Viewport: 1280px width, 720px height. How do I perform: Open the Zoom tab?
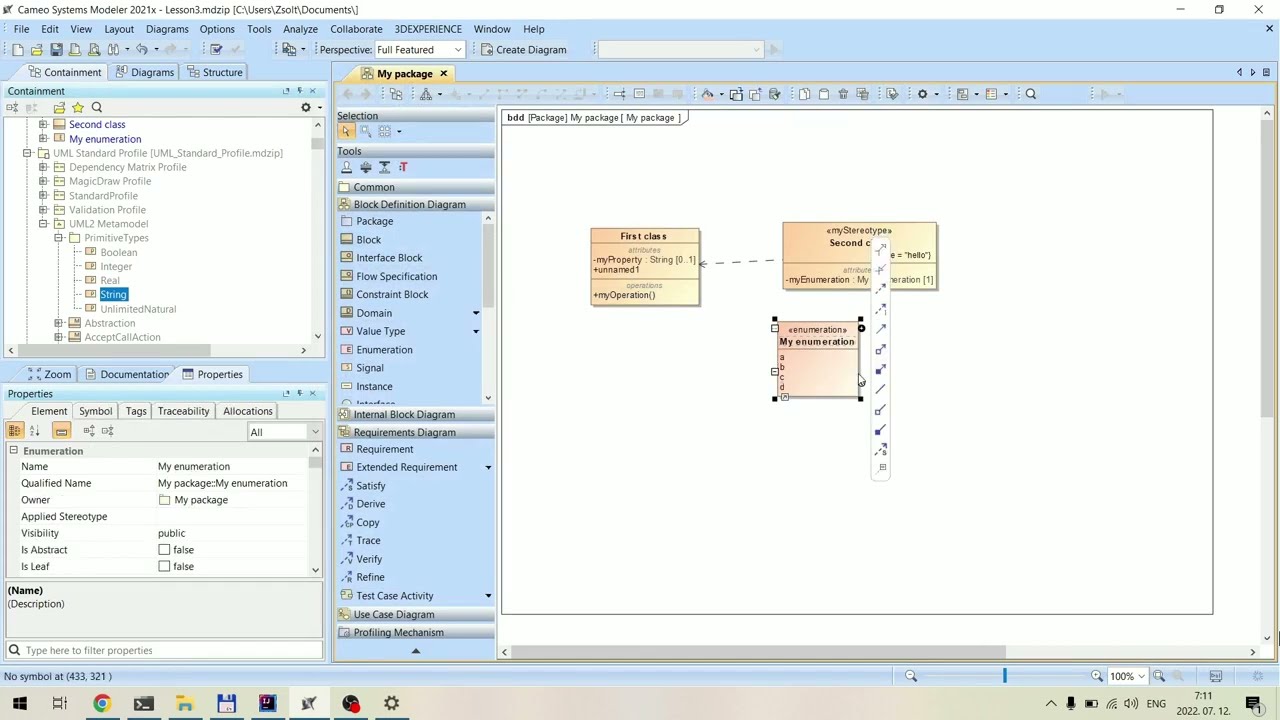pyautogui.click(x=49, y=374)
